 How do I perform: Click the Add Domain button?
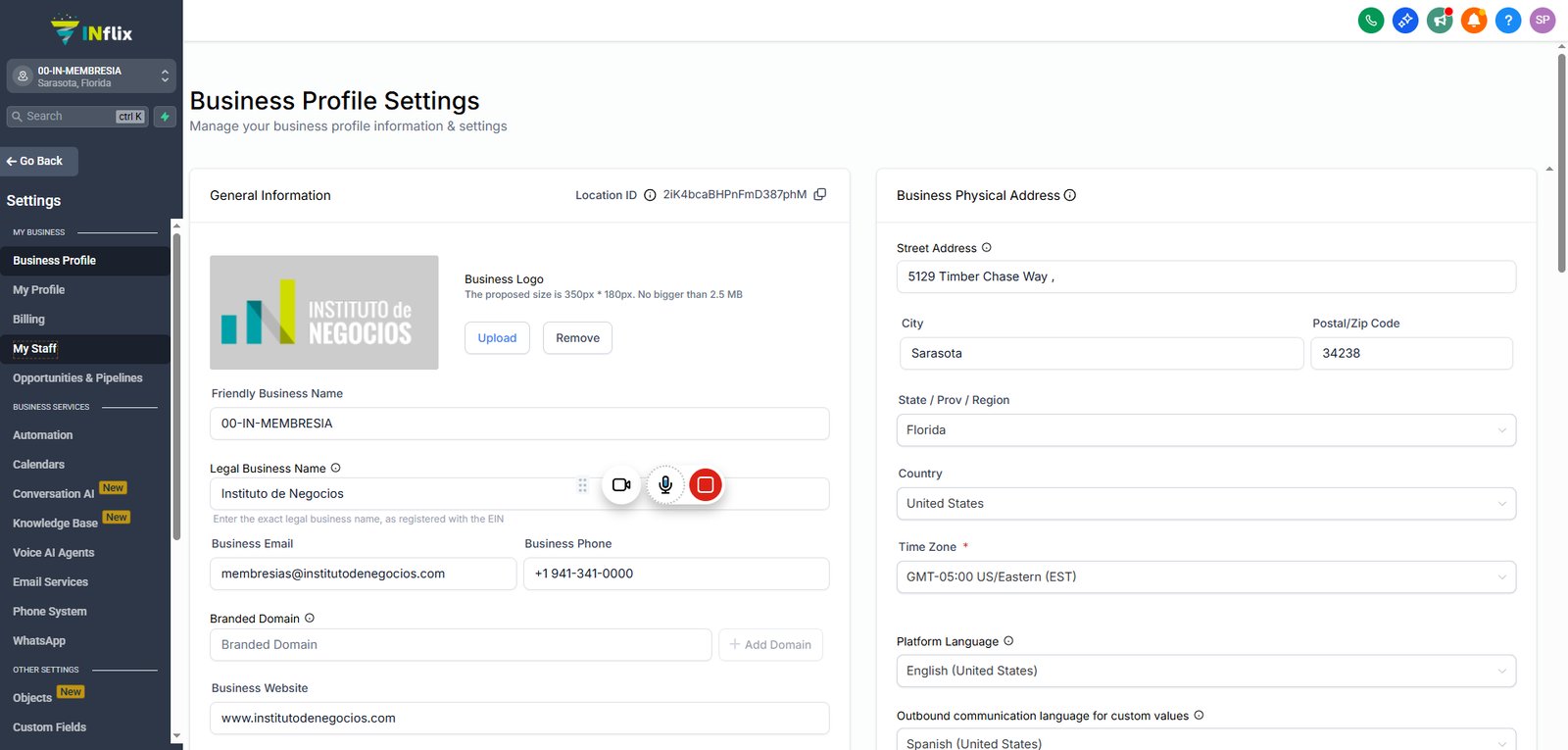(770, 645)
